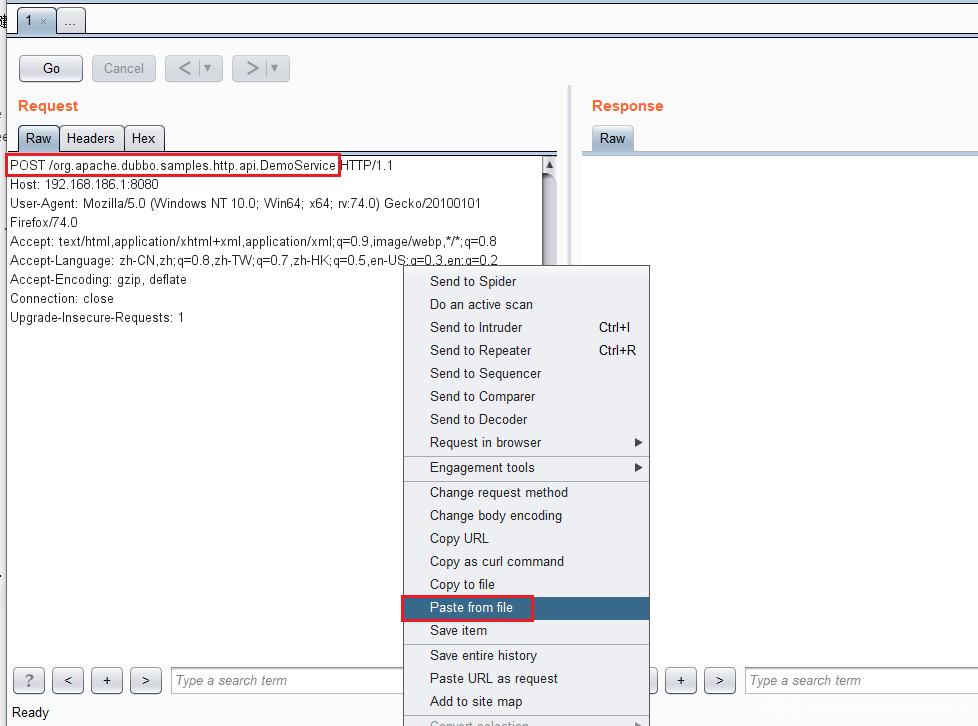Select Paste from file in context menu
Viewport: 978px width, 726px height.
(471, 608)
